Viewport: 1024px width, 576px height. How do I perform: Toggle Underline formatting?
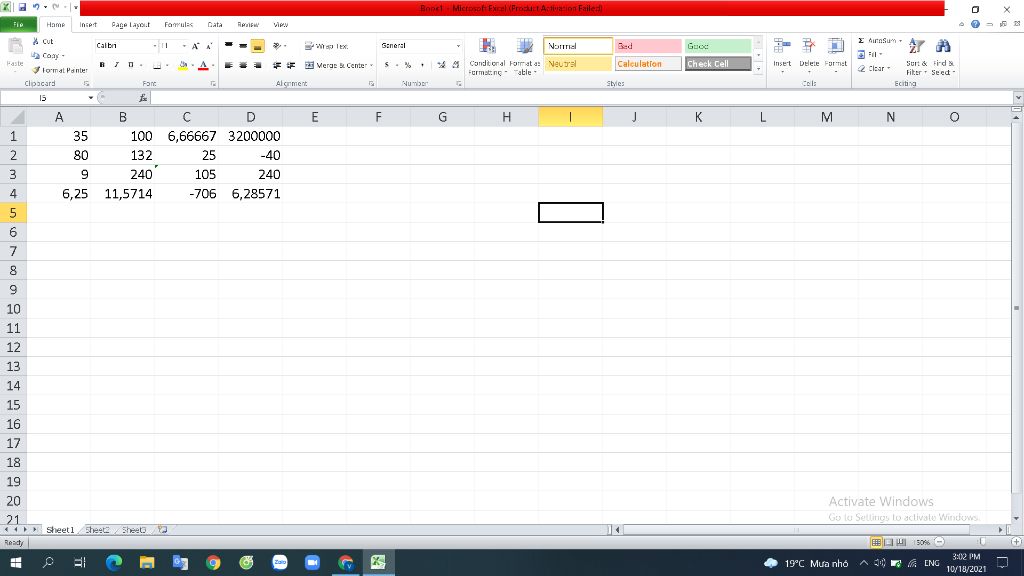click(131, 65)
